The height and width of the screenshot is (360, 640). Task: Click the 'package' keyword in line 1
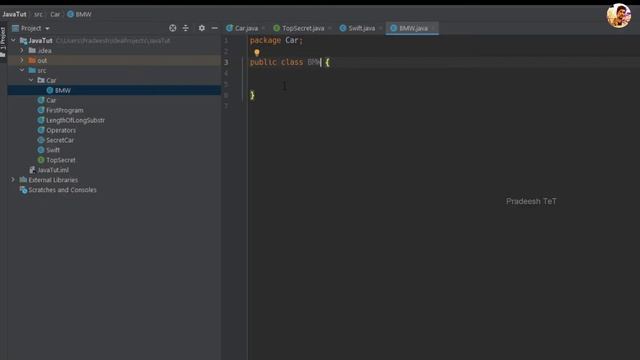[x=265, y=40]
